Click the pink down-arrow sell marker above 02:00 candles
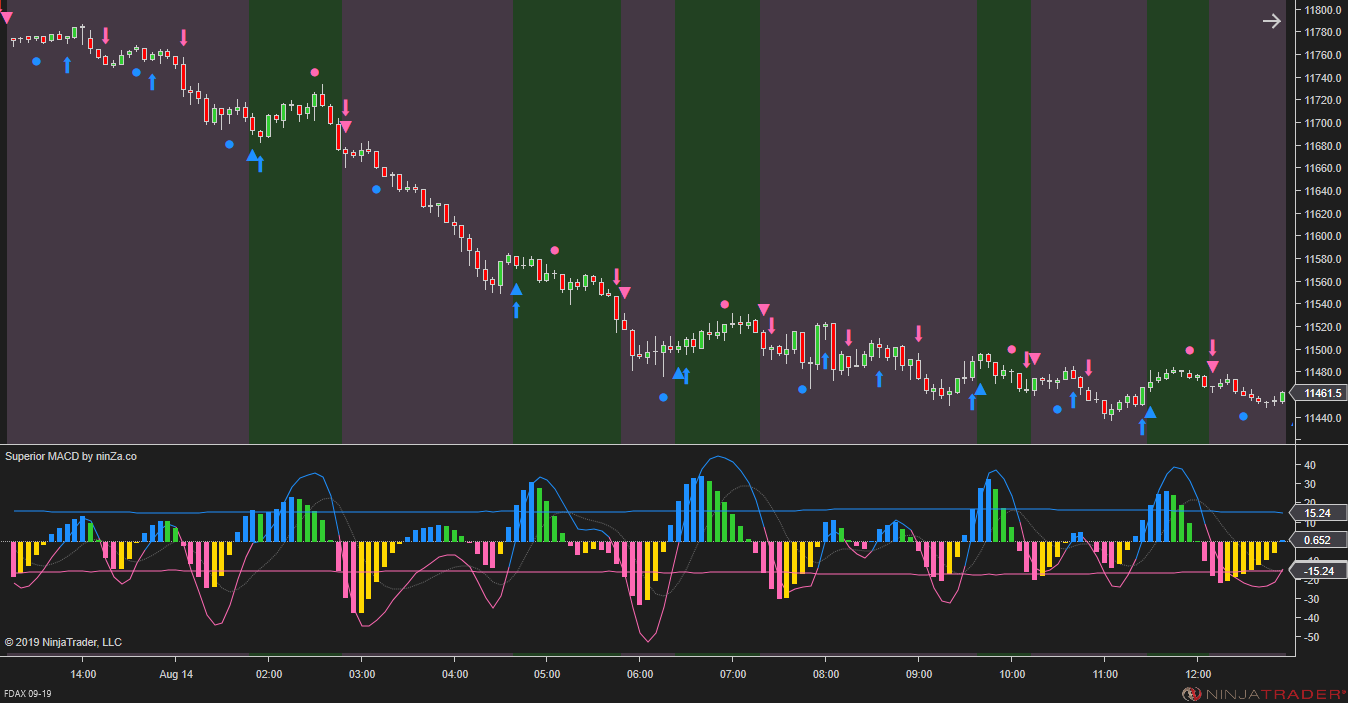 point(346,105)
